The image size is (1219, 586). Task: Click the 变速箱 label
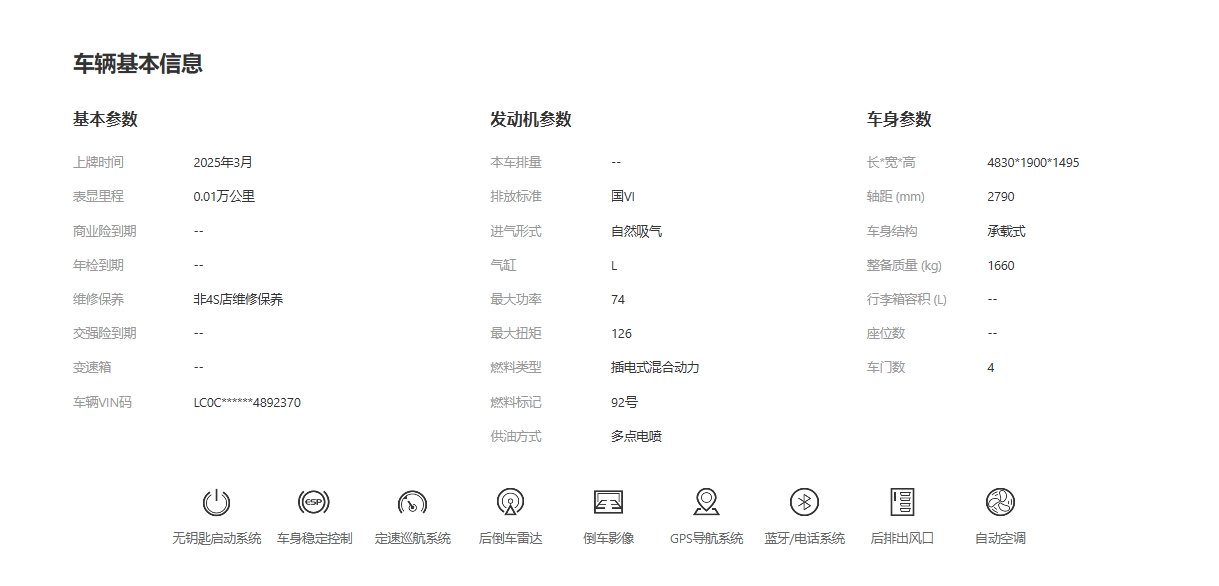pos(92,367)
